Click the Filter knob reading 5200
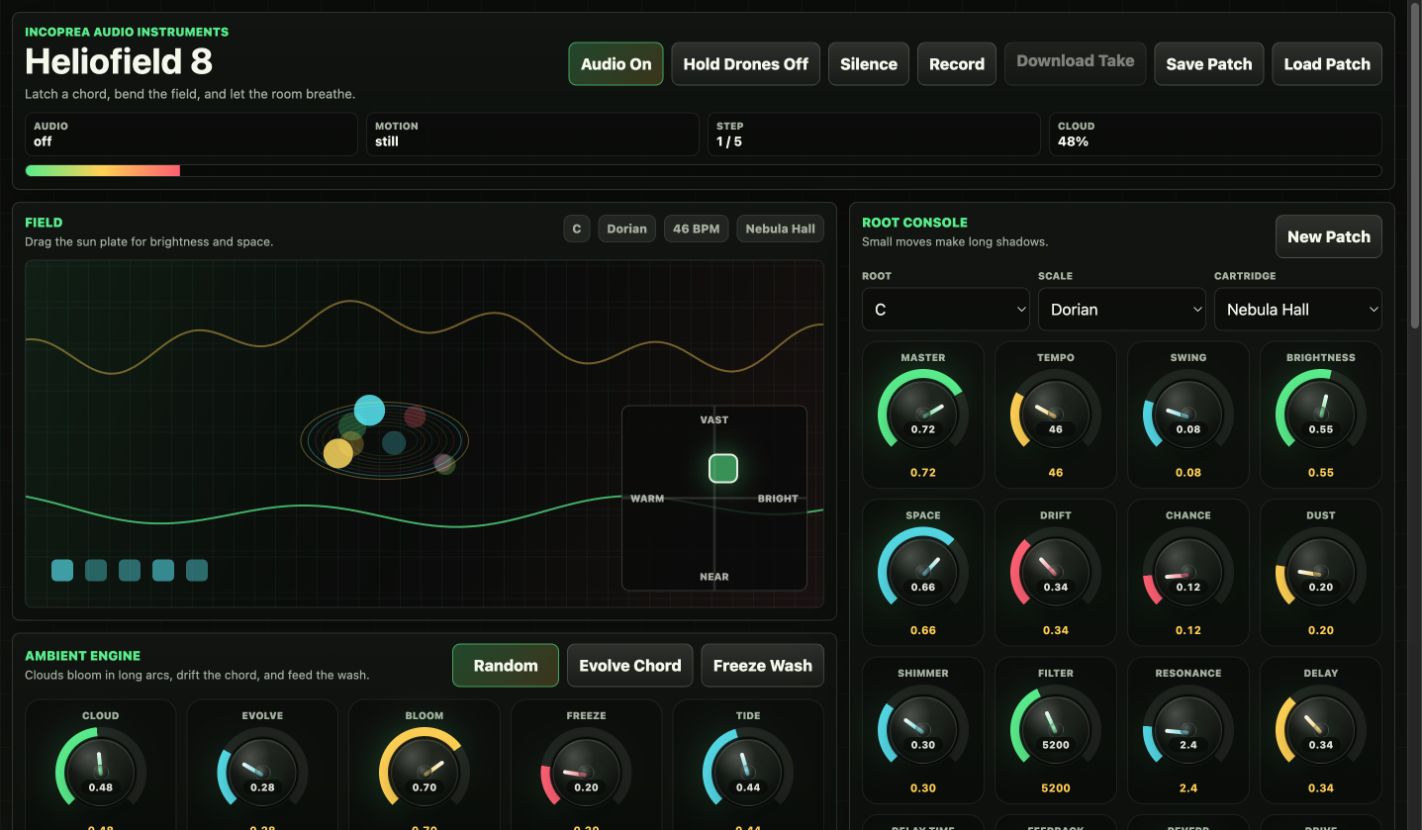The width and height of the screenshot is (1422, 830). [1056, 730]
